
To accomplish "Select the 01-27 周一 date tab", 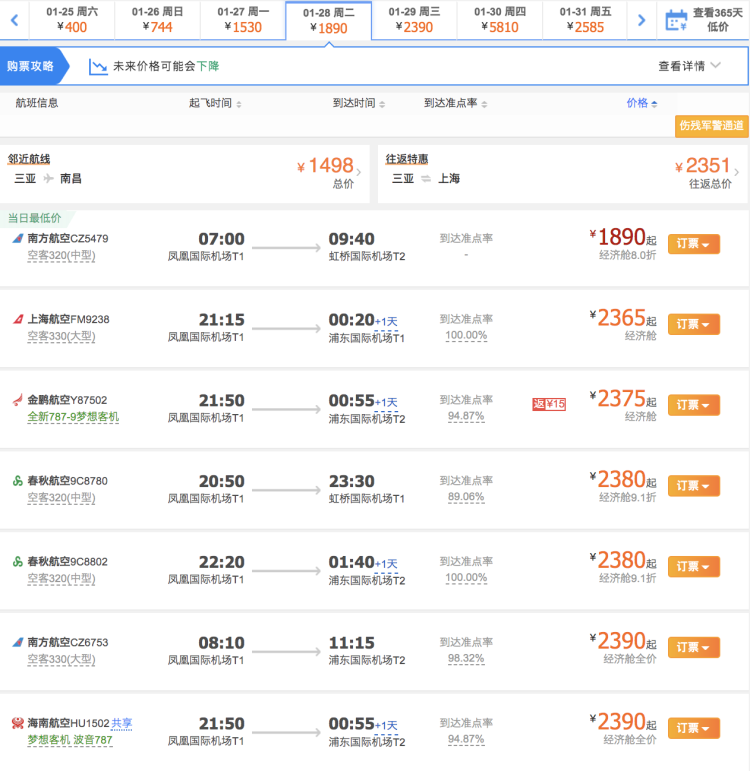I will 242,20.
